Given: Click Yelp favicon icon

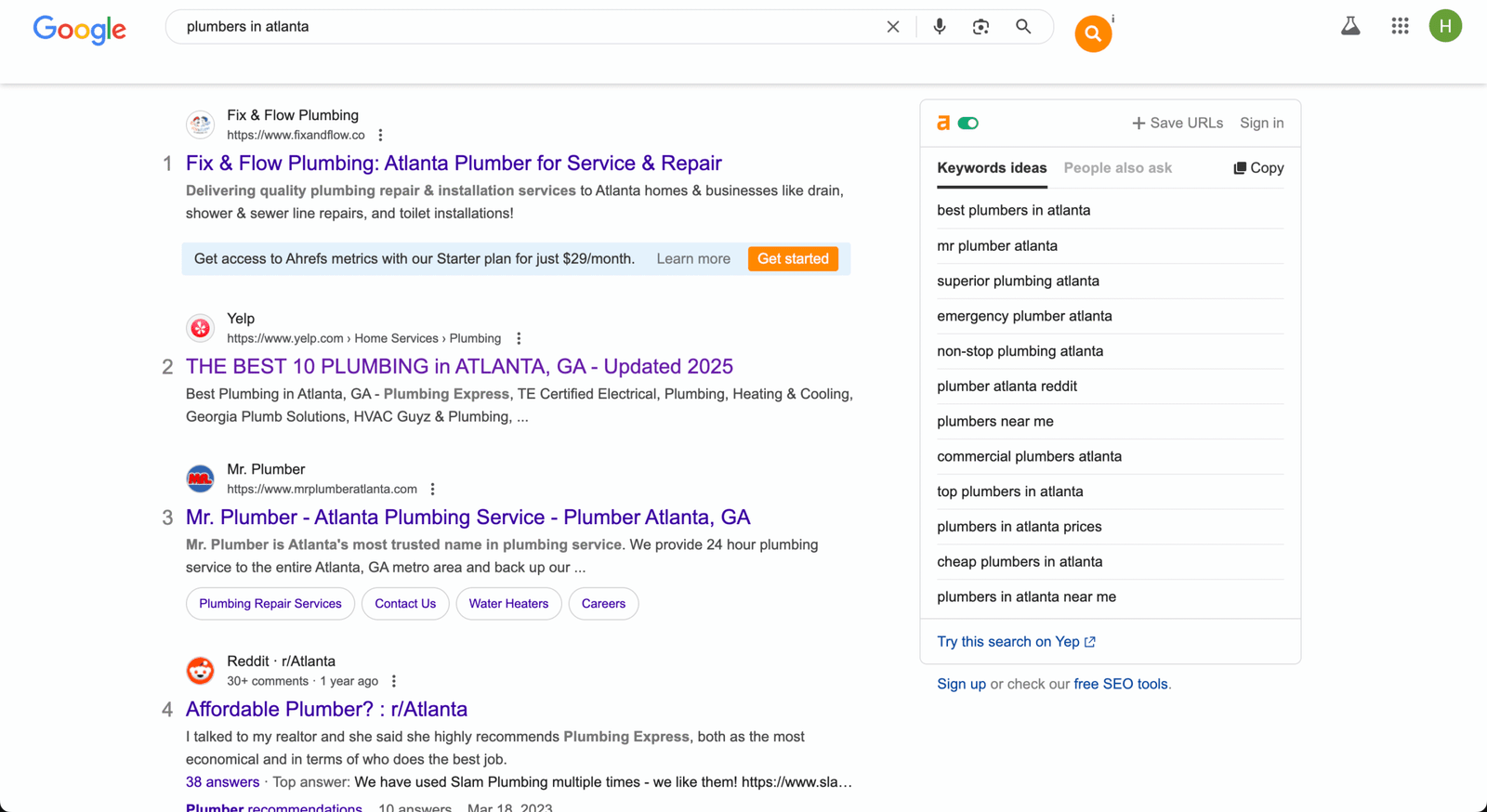Looking at the screenshot, I should (x=200, y=328).
